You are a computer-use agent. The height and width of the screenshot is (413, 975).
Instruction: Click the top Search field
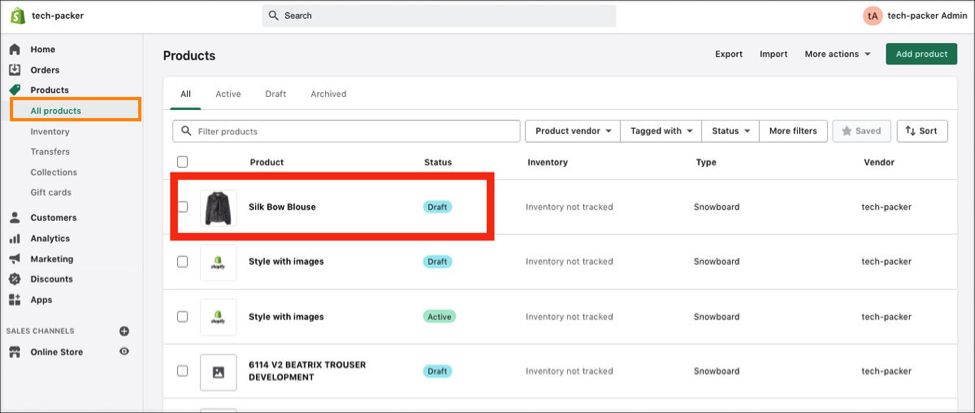click(x=439, y=16)
